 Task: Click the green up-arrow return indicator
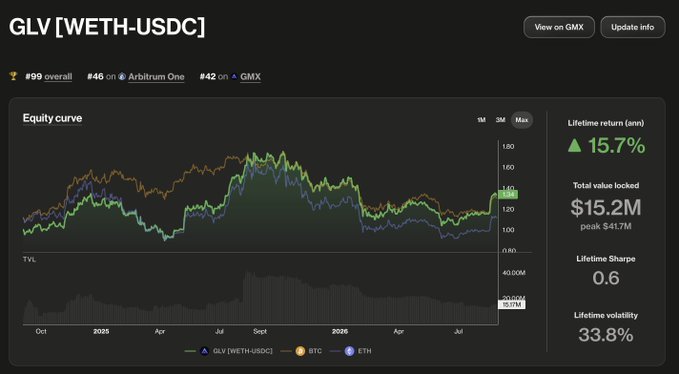pyautogui.click(x=575, y=145)
